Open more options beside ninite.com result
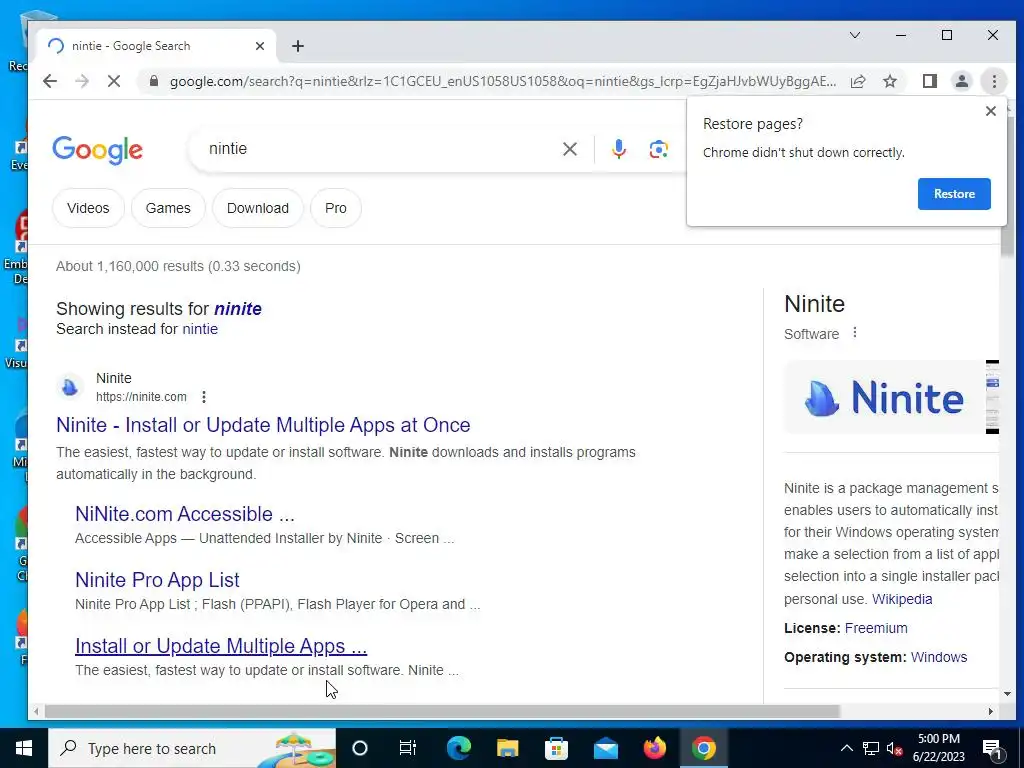 tap(204, 396)
